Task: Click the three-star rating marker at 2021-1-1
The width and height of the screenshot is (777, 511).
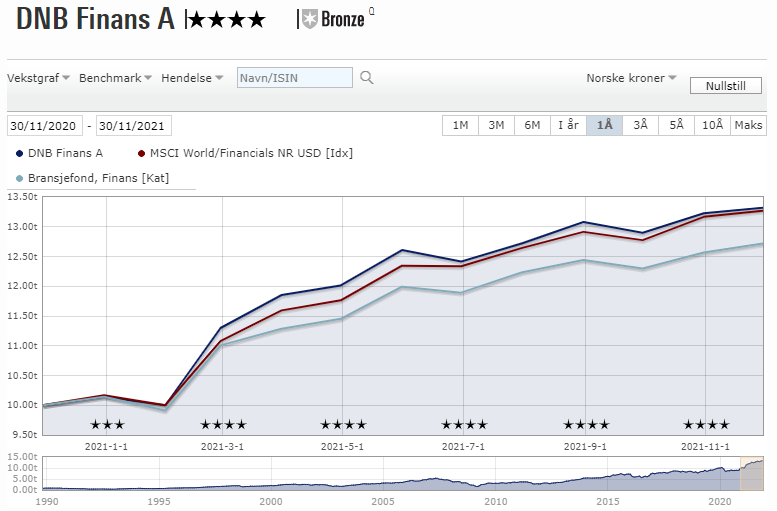Action: pos(107,425)
